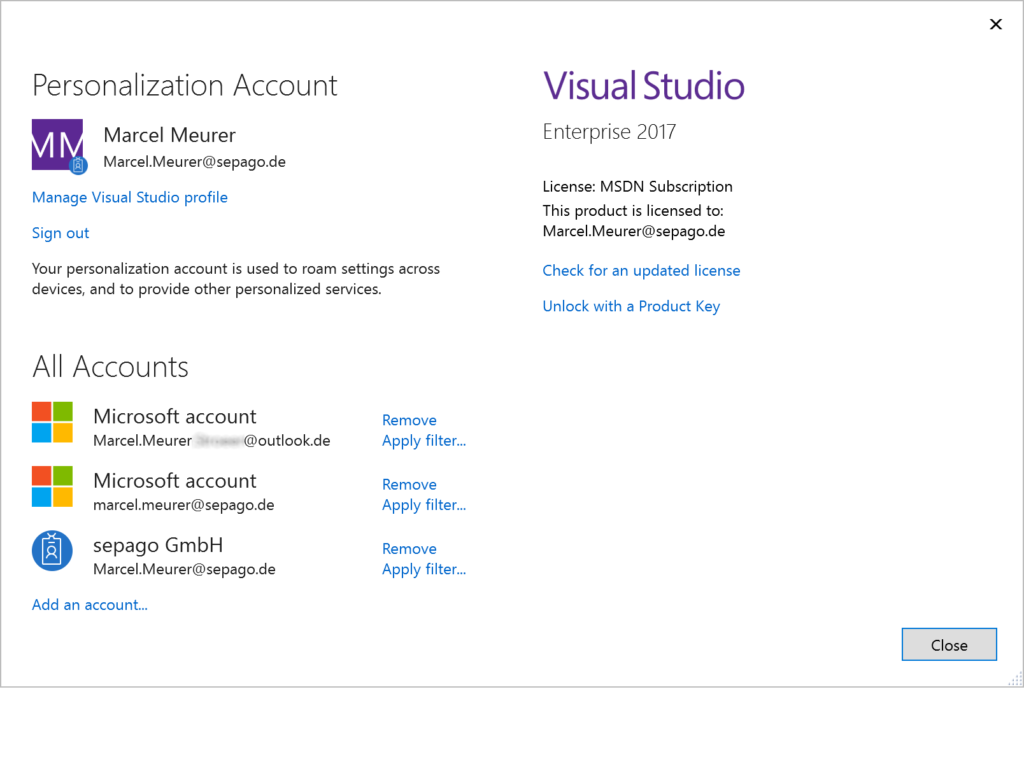This screenshot has width=1024, height=764.
Task: Apply filter to marcel.meurer@sepago.de Microsoft account
Action: (424, 505)
